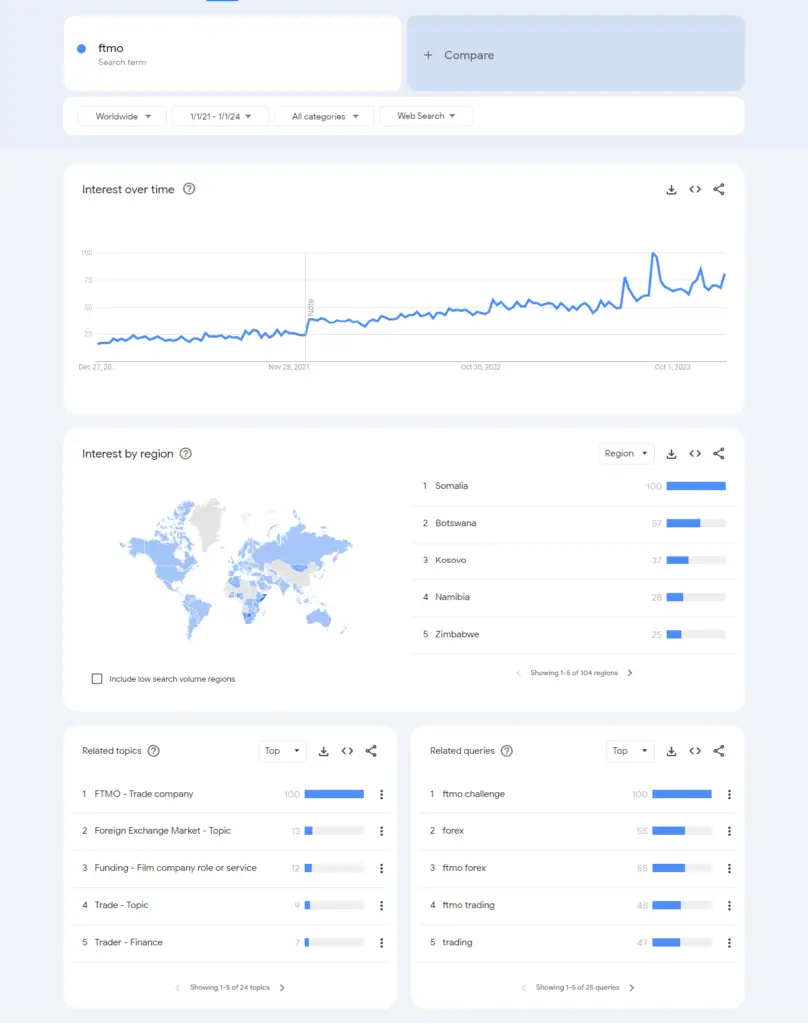Open more options for FTMO - Trade company
The width and height of the screenshot is (808, 1024).
click(381, 794)
